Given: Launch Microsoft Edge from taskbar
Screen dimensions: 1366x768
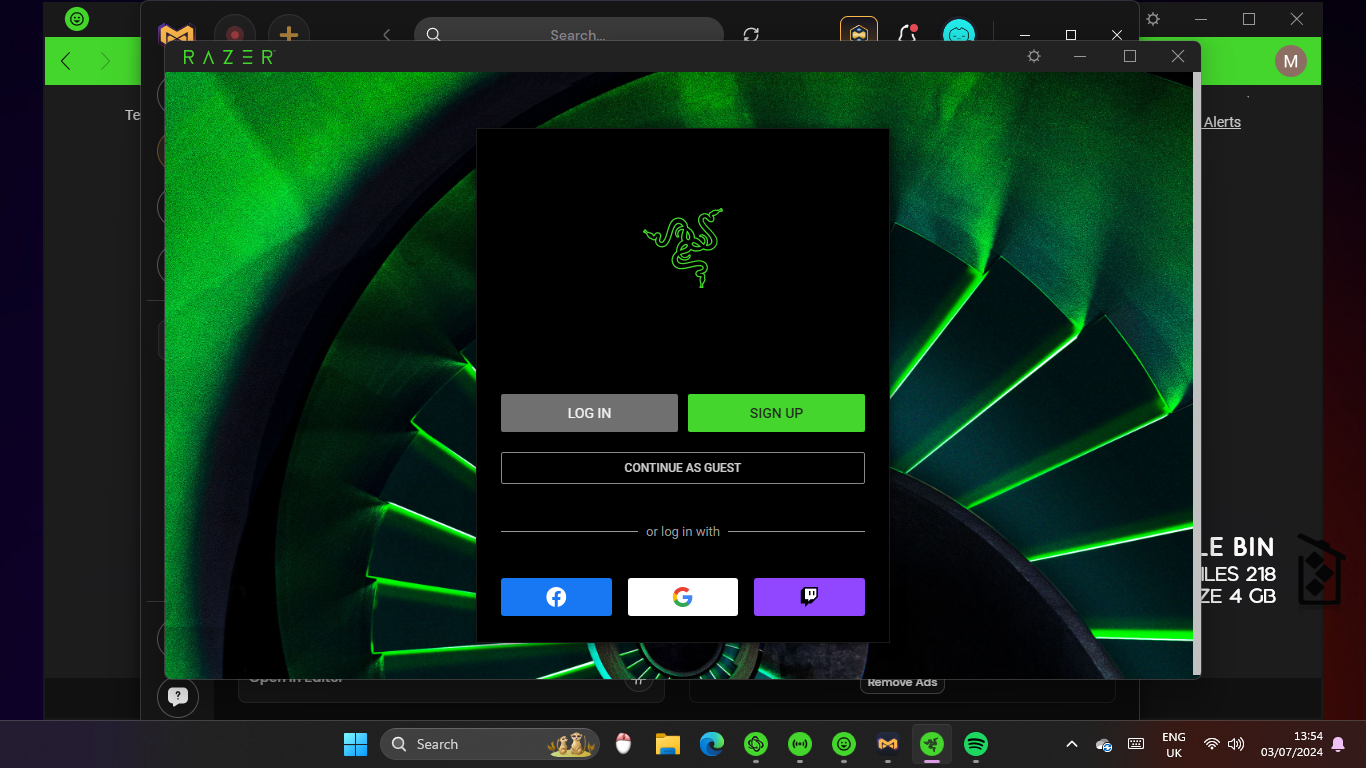Looking at the screenshot, I should tap(711, 744).
